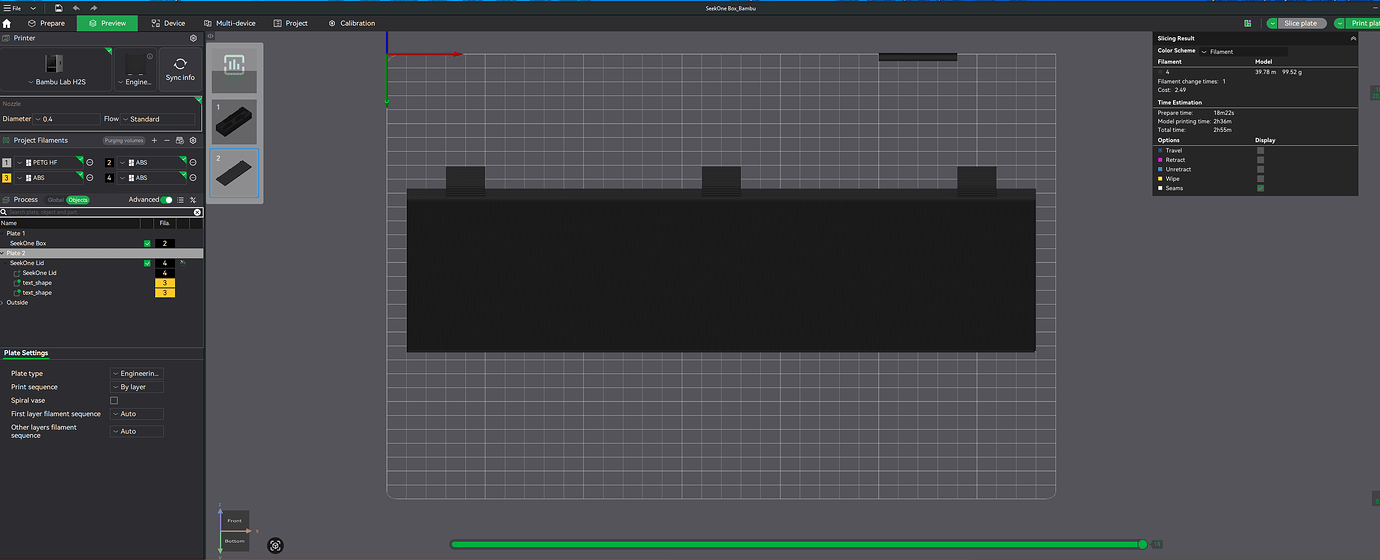Enable Wipe display checkbox

tap(1260, 178)
